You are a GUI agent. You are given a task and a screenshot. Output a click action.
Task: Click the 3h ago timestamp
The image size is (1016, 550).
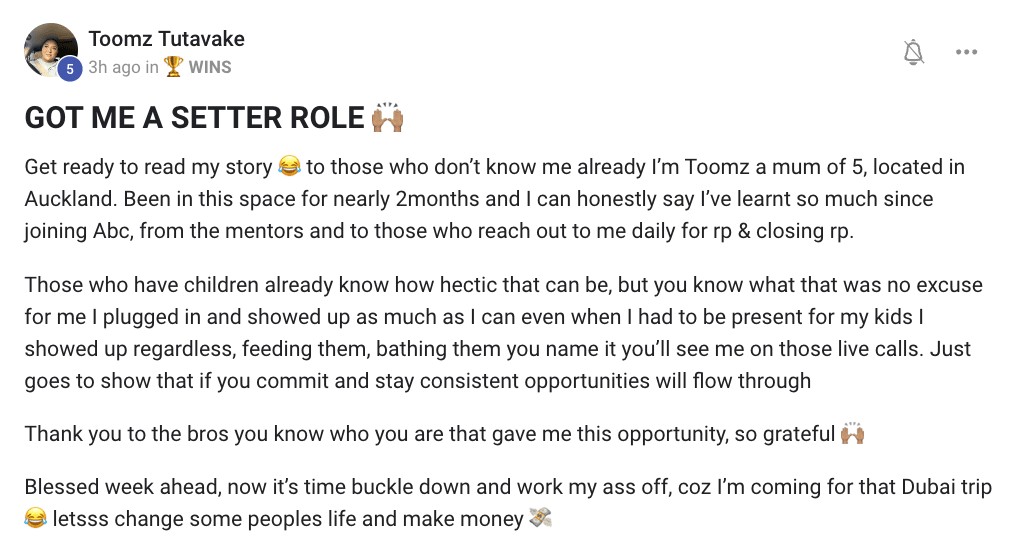(115, 67)
